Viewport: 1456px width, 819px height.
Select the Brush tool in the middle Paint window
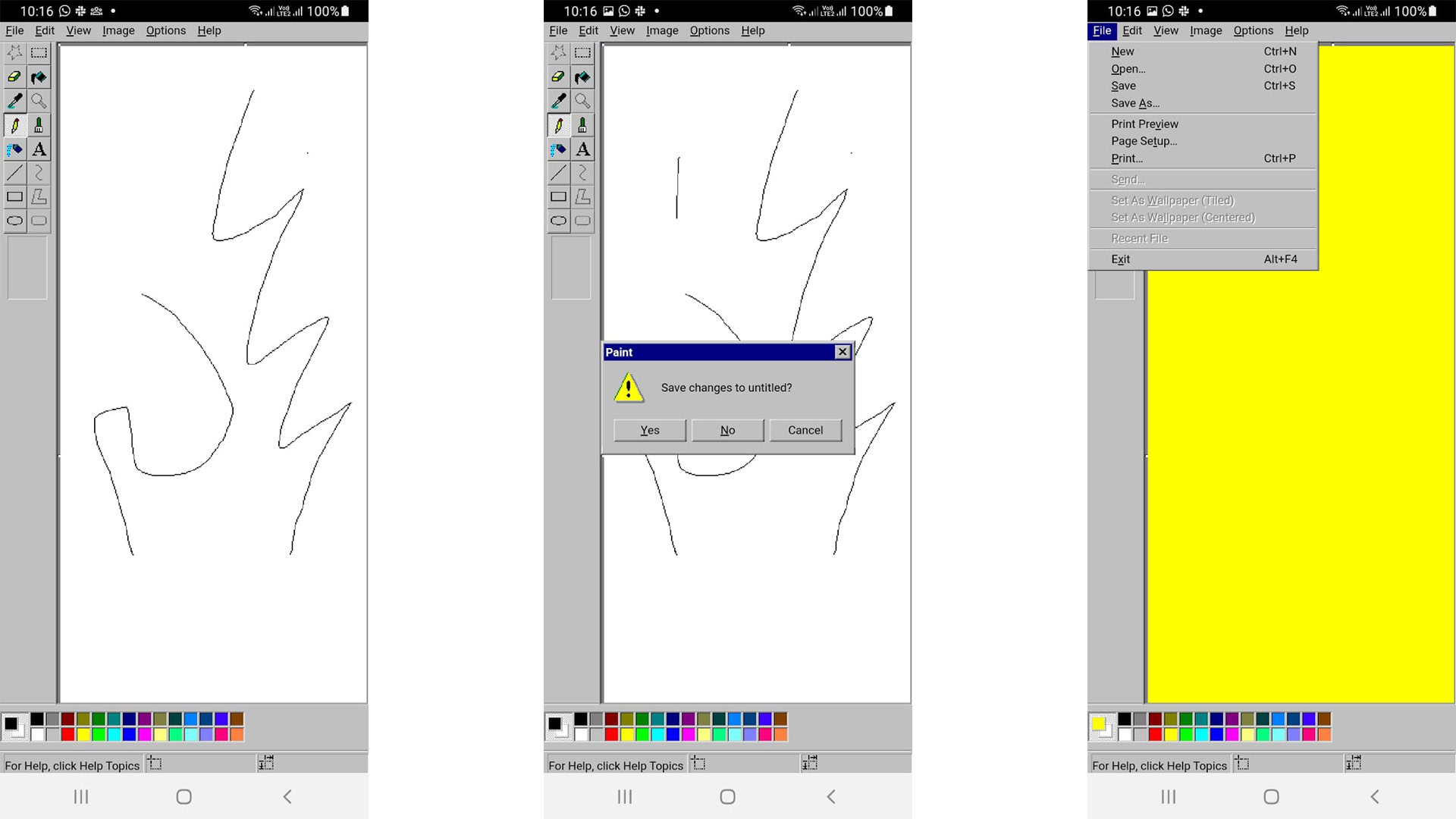(x=582, y=125)
